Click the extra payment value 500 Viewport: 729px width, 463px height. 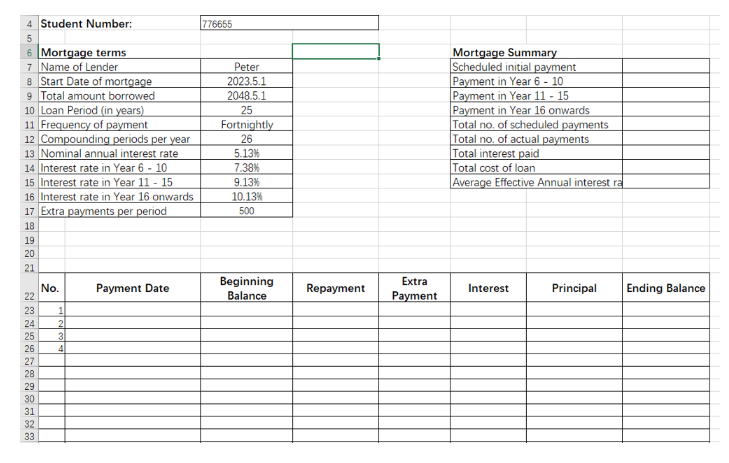pos(246,211)
